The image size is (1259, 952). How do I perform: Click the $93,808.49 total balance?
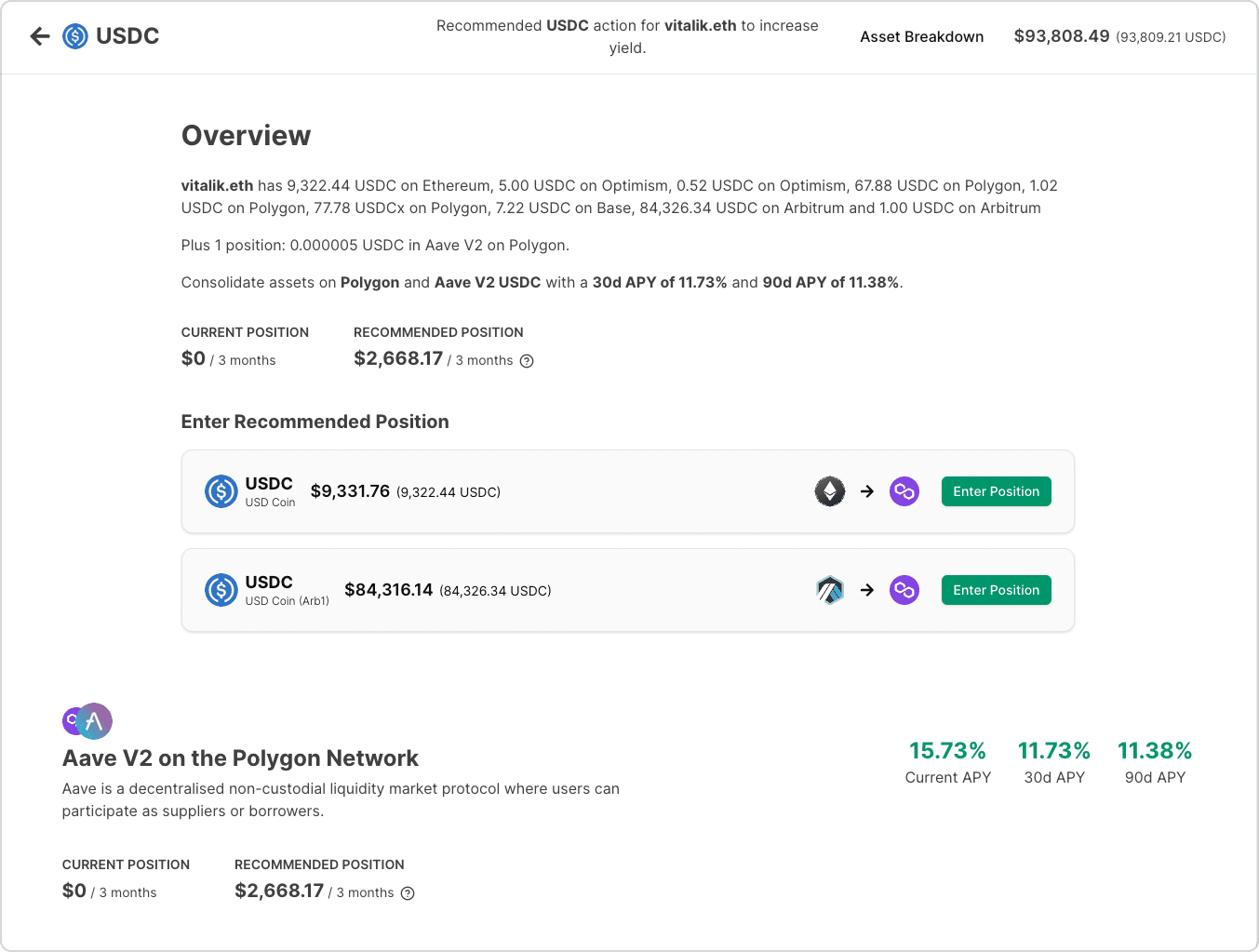tap(1062, 36)
